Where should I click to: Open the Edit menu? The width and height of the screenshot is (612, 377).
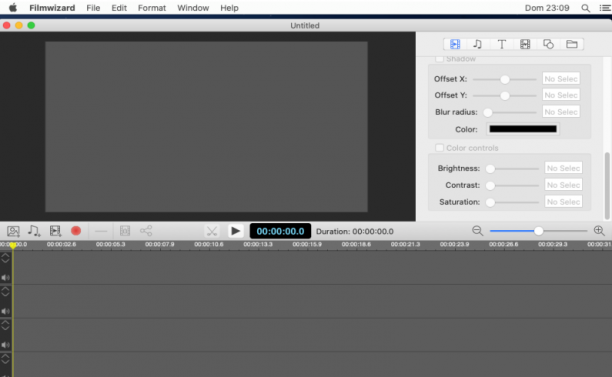tap(119, 8)
